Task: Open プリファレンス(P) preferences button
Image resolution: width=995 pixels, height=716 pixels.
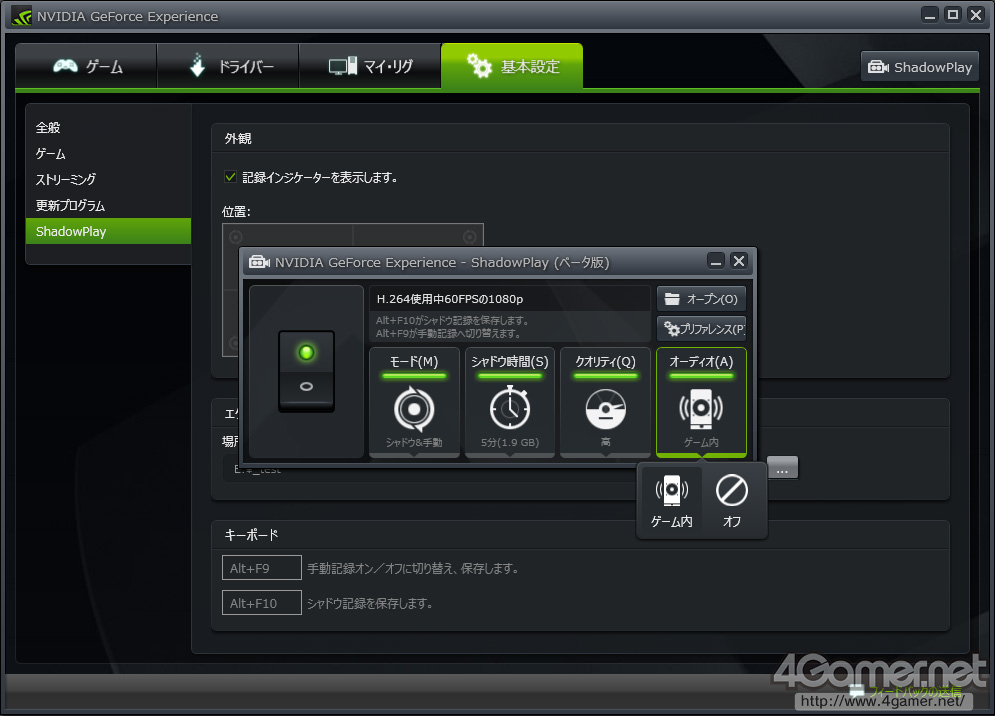Action: coord(701,329)
